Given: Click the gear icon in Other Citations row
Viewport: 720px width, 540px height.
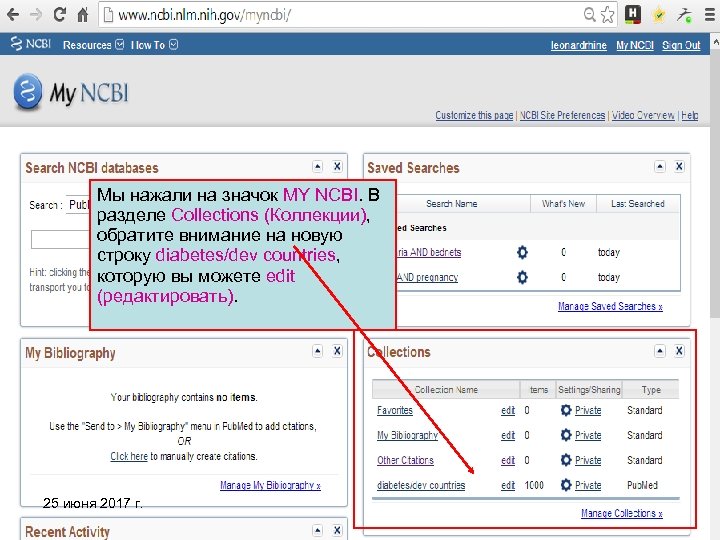Looking at the screenshot, I should coord(566,460).
